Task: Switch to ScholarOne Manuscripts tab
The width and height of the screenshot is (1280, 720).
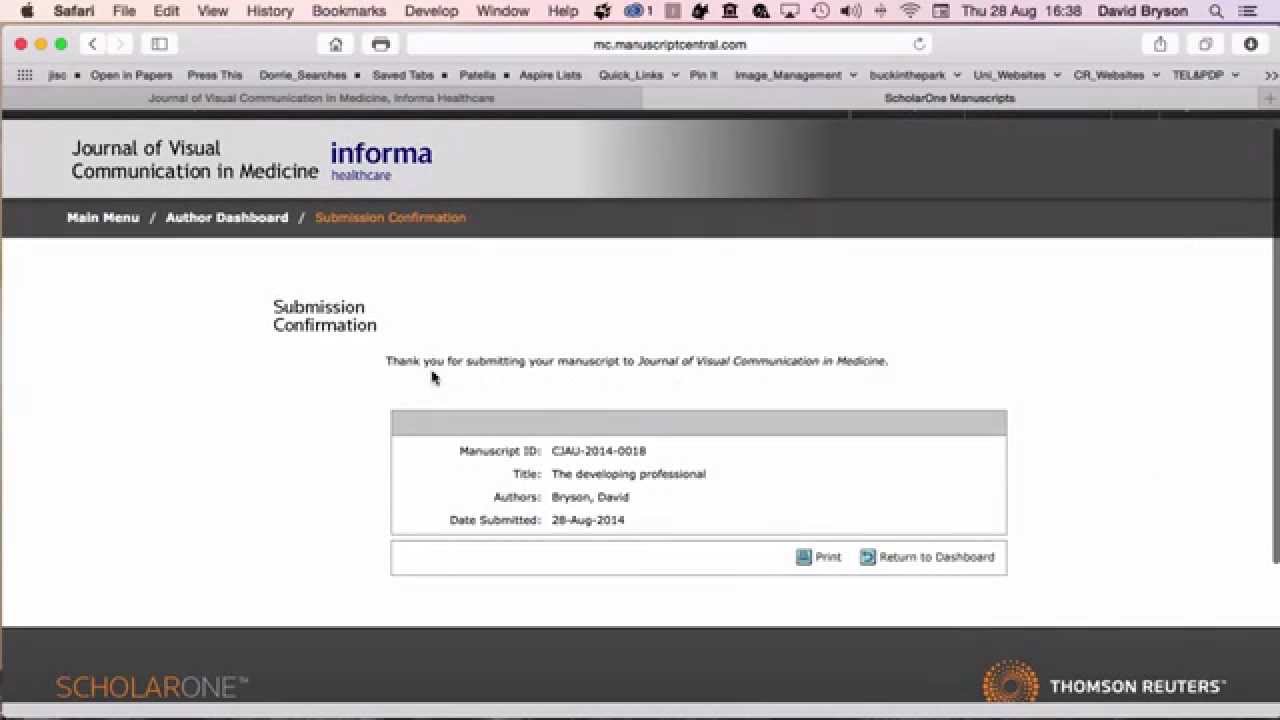Action: tap(950, 98)
